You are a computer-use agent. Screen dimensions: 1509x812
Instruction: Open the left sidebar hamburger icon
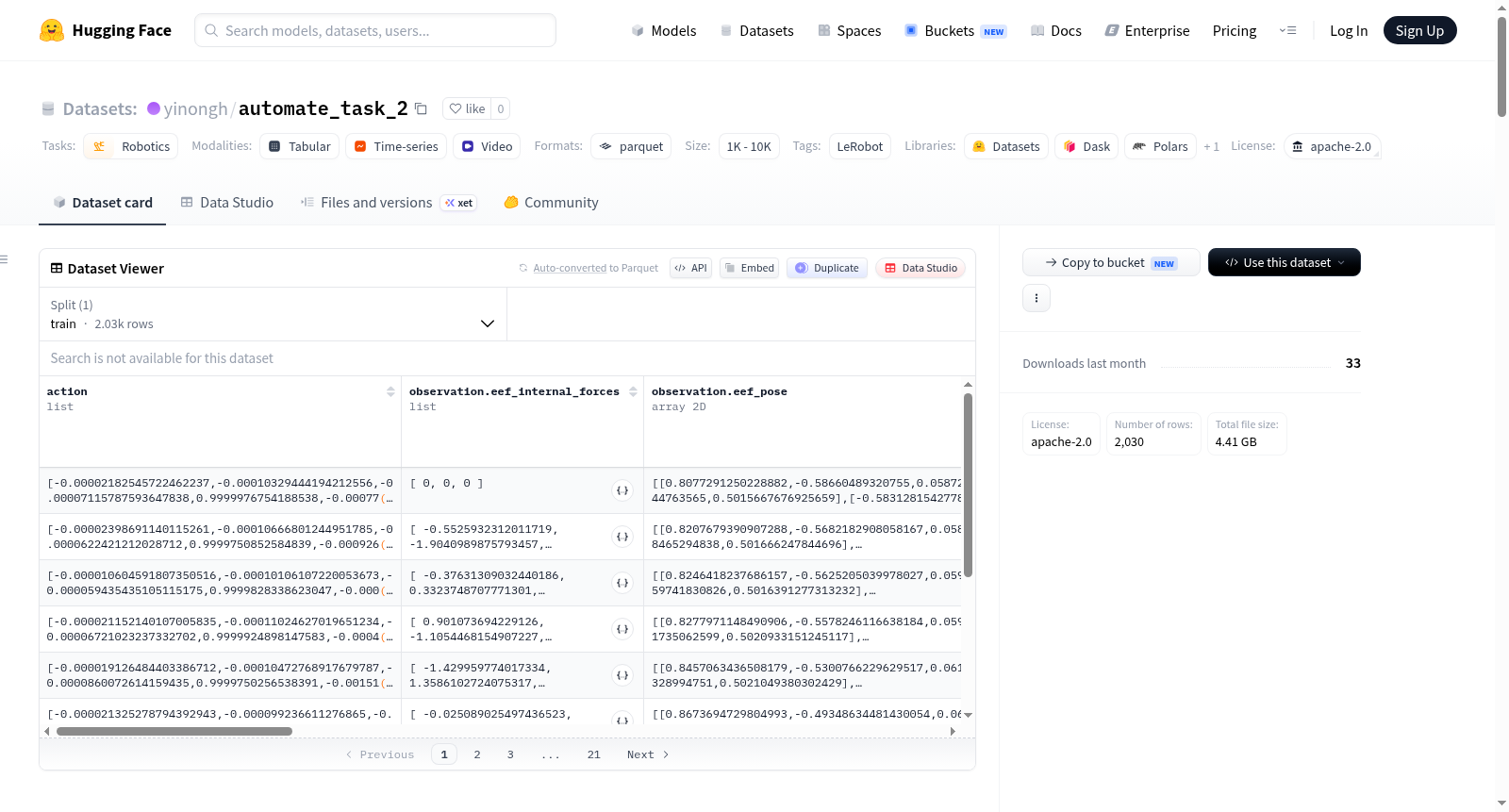pyautogui.click(x=4, y=259)
